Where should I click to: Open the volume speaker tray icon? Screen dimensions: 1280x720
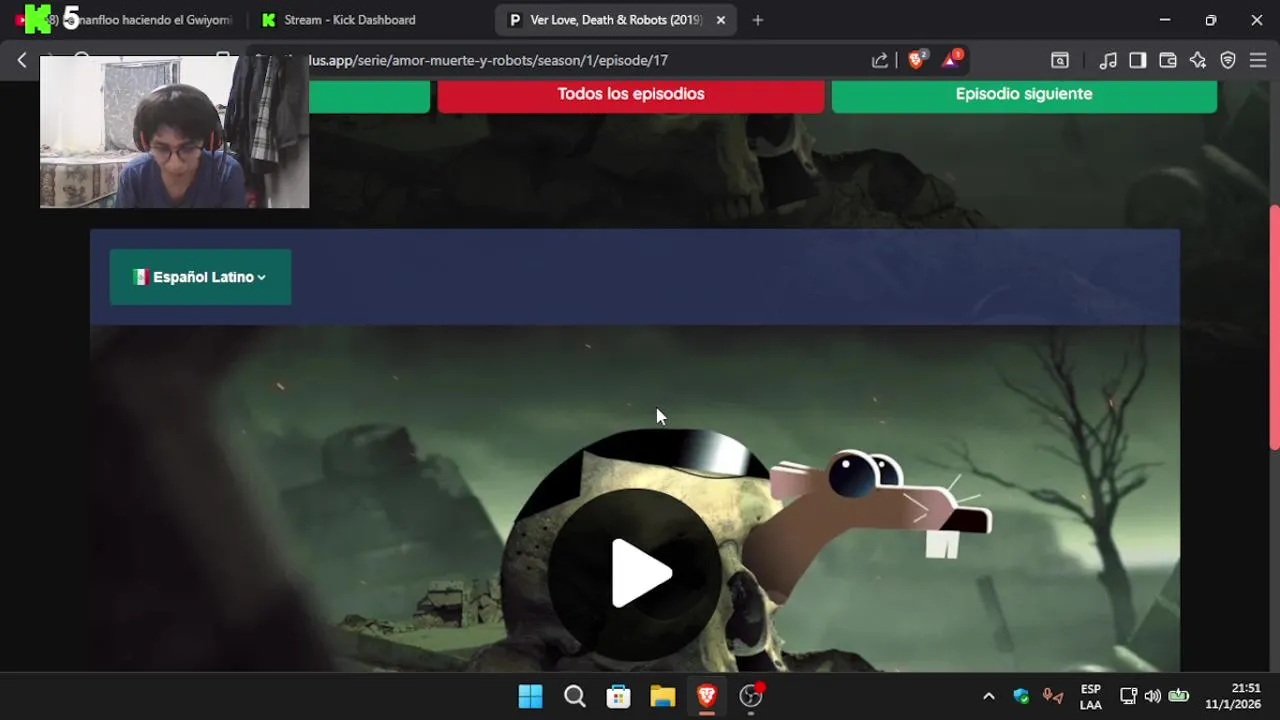point(1153,696)
